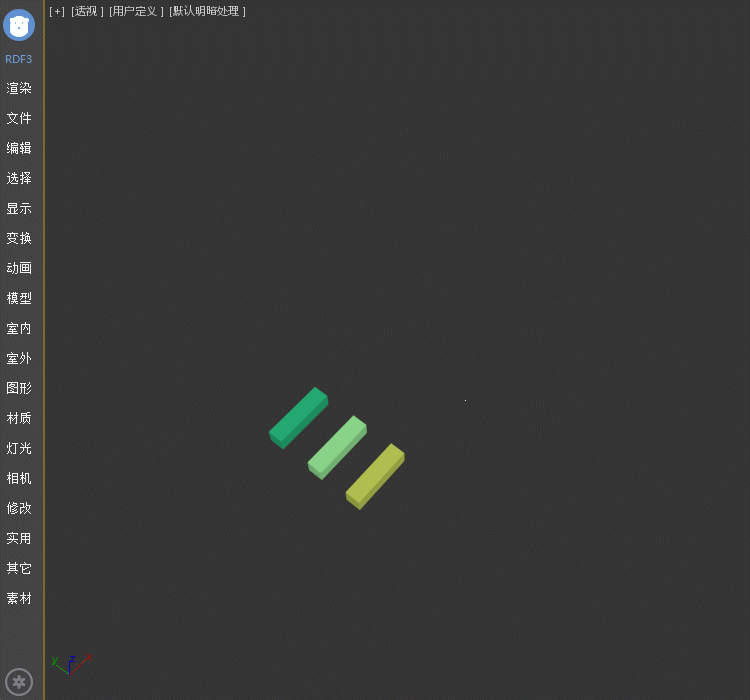Open the [默认明暗处理] shading menu

(207, 11)
